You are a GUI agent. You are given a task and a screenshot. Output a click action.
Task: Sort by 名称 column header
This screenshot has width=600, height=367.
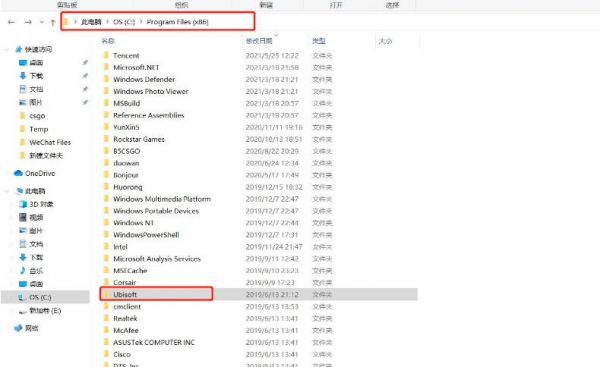[x=108, y=41]
